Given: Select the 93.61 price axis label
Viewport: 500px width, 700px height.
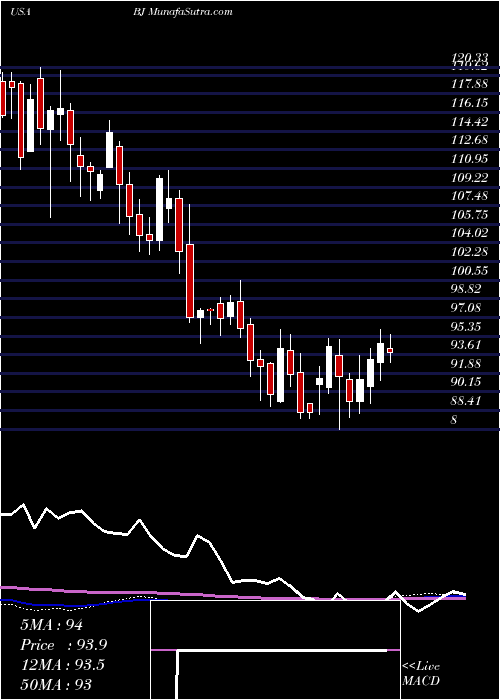Looking at the screenshot, I should click(466, 345).
